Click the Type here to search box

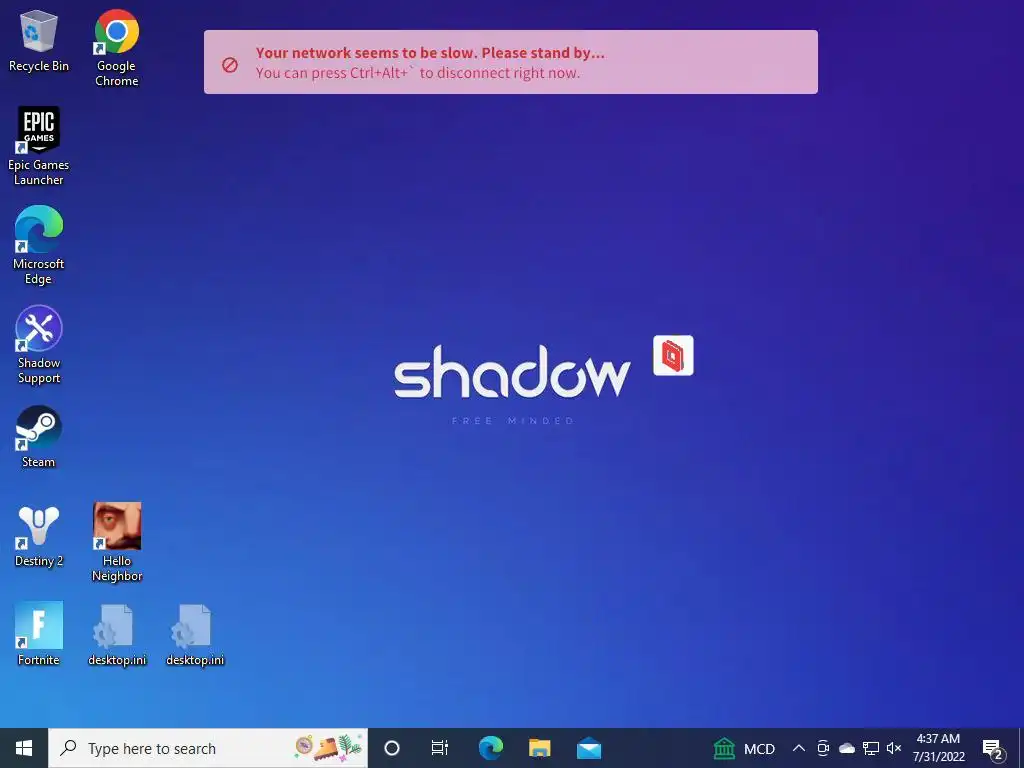click(x=208, y=748)
